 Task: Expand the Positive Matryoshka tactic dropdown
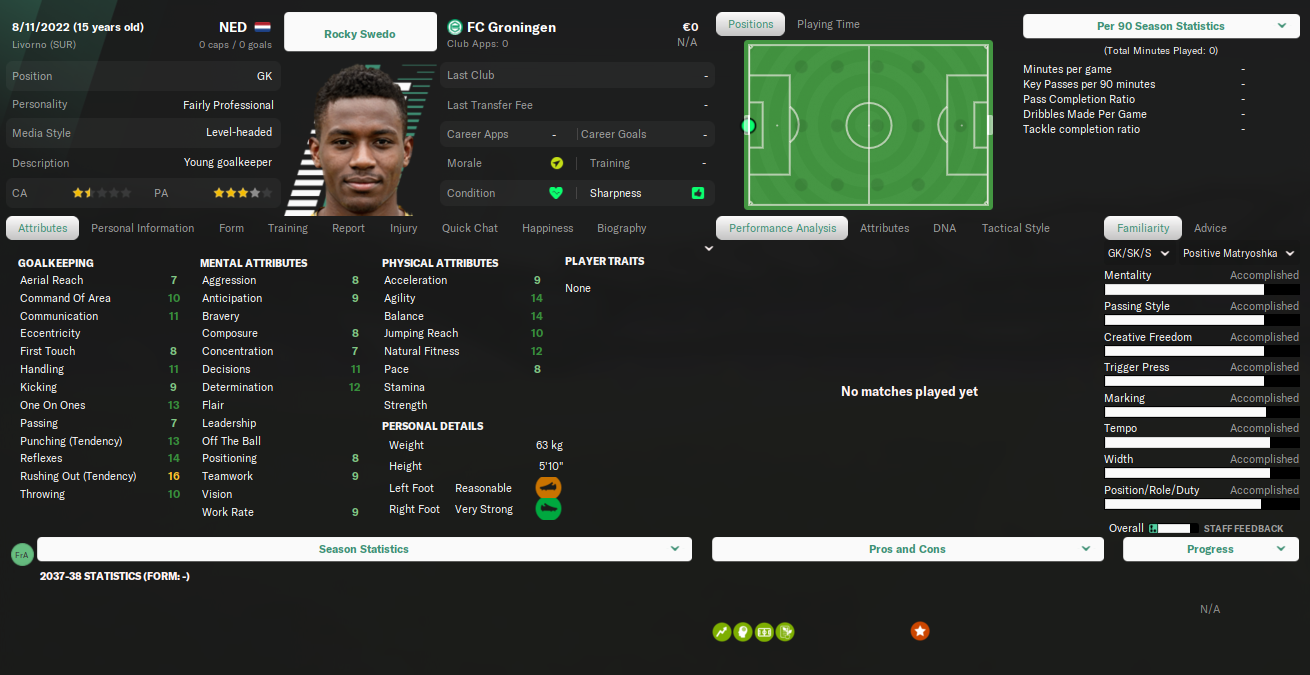point(1238,254)
